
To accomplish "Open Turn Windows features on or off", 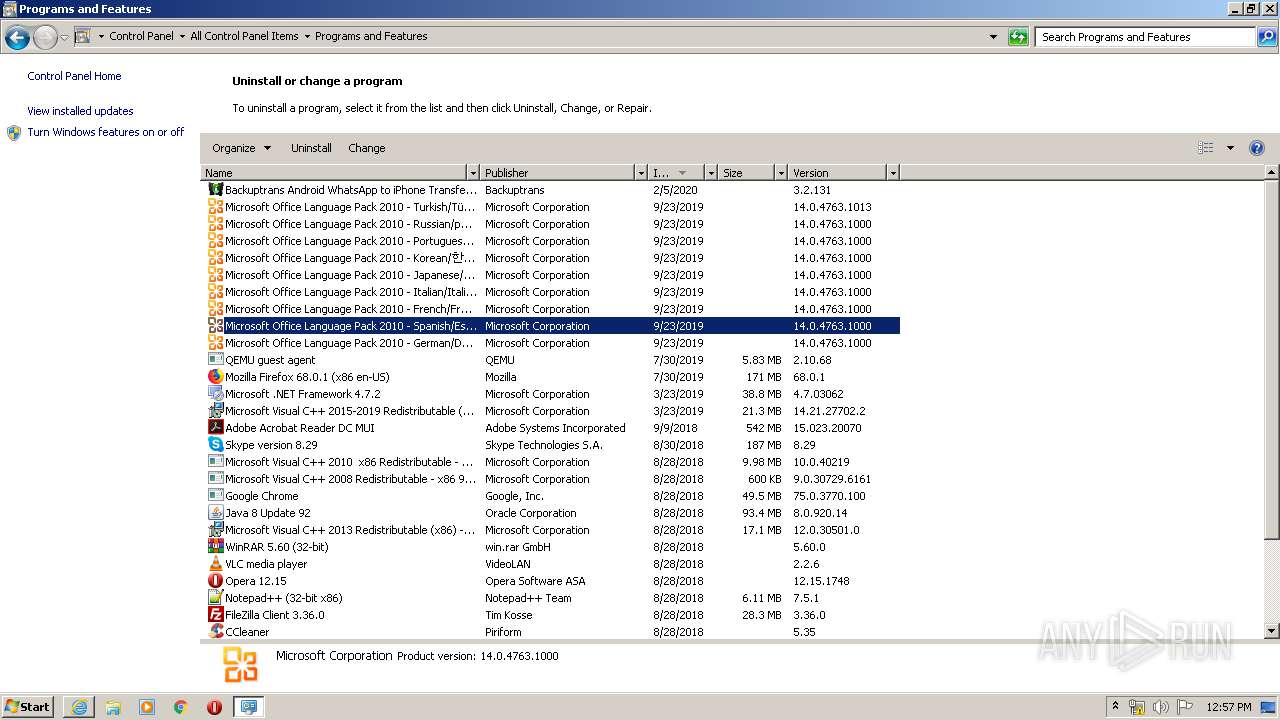I will point(105,132).
